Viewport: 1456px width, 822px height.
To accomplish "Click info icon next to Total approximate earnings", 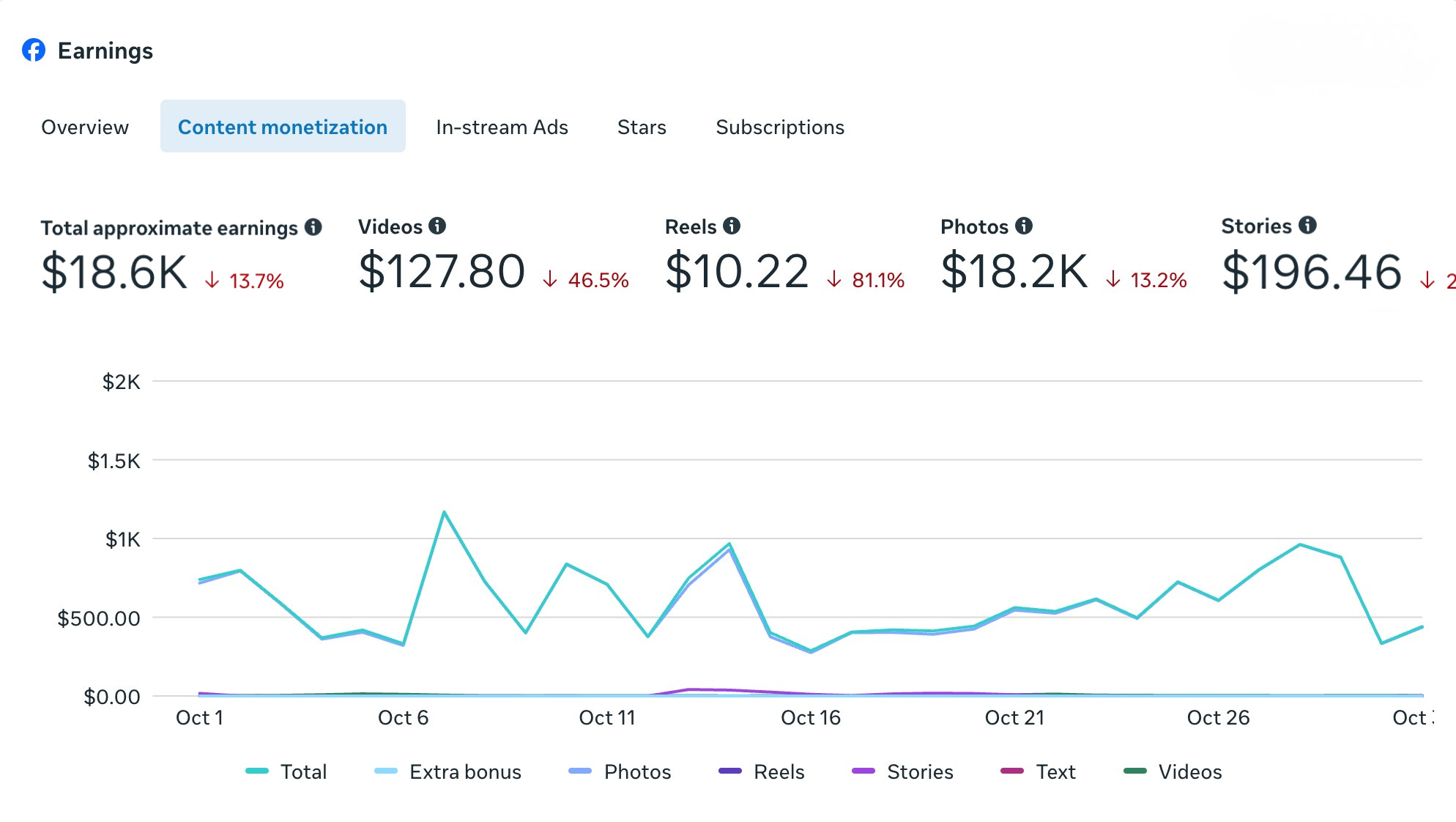I will (x=313, y=227).
